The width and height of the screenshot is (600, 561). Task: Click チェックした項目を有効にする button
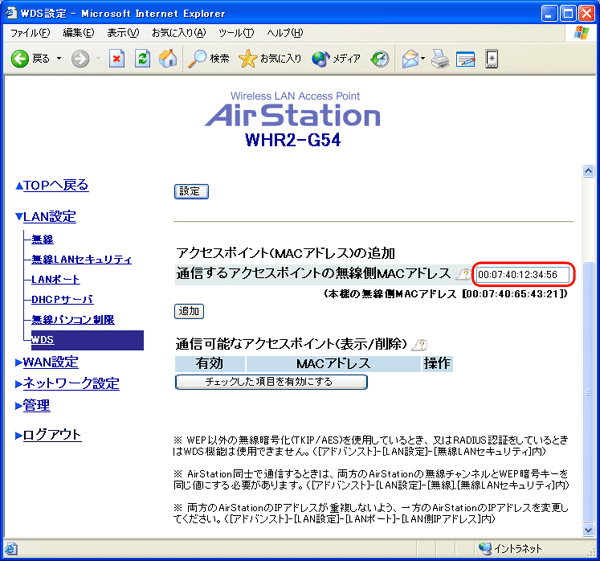pyautogui.click(x=271, y=382)
